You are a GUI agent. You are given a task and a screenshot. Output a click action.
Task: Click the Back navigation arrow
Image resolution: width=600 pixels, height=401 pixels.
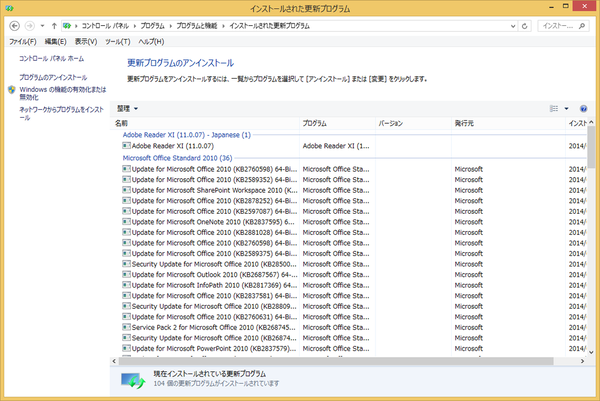[15, 26]
